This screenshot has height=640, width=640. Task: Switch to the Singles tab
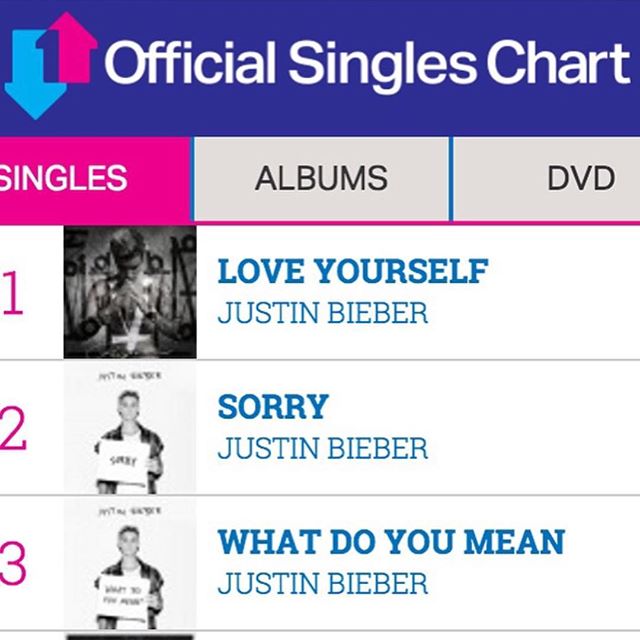tap(95, 180)
